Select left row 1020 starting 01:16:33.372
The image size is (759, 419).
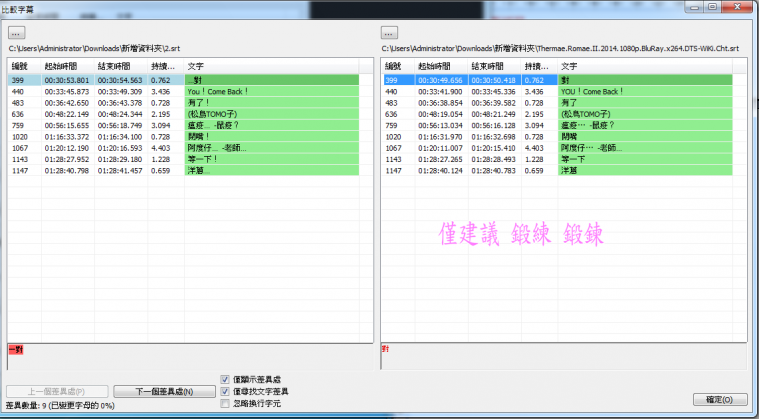pos(183,136)
